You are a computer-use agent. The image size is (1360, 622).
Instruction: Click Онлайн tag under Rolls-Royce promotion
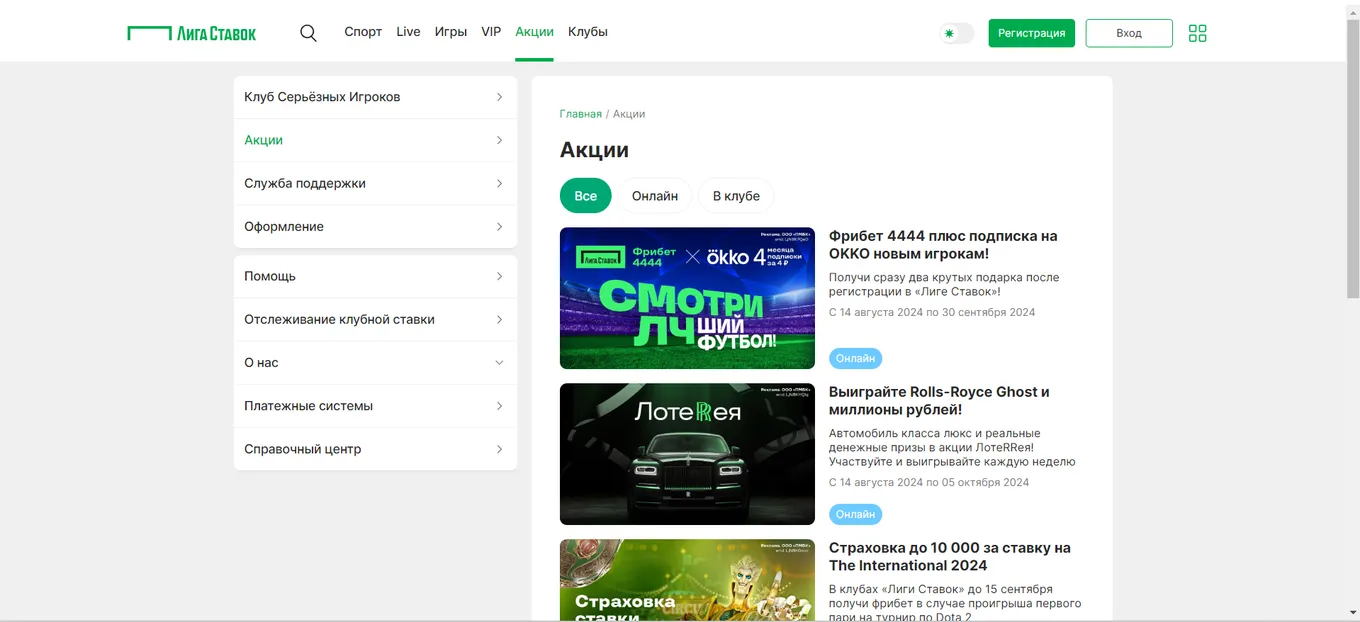[855, 514]
